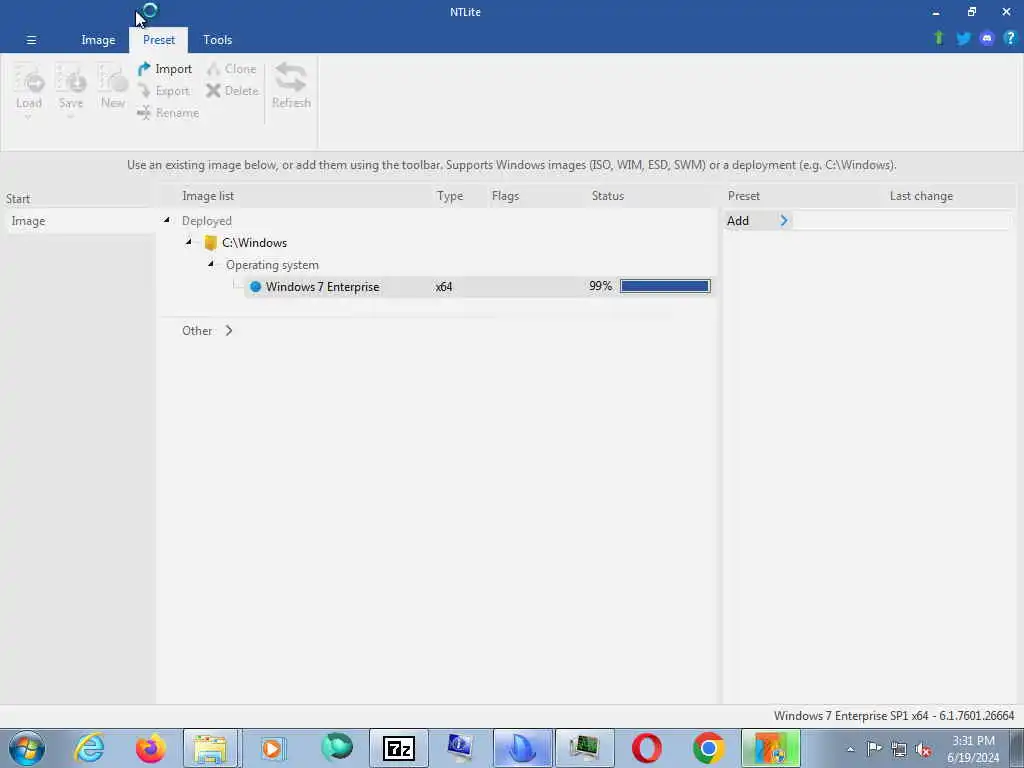The height and width of the screenshot is (768, 1024).
Task: Click the Operating system label
Action: (272, 264)
